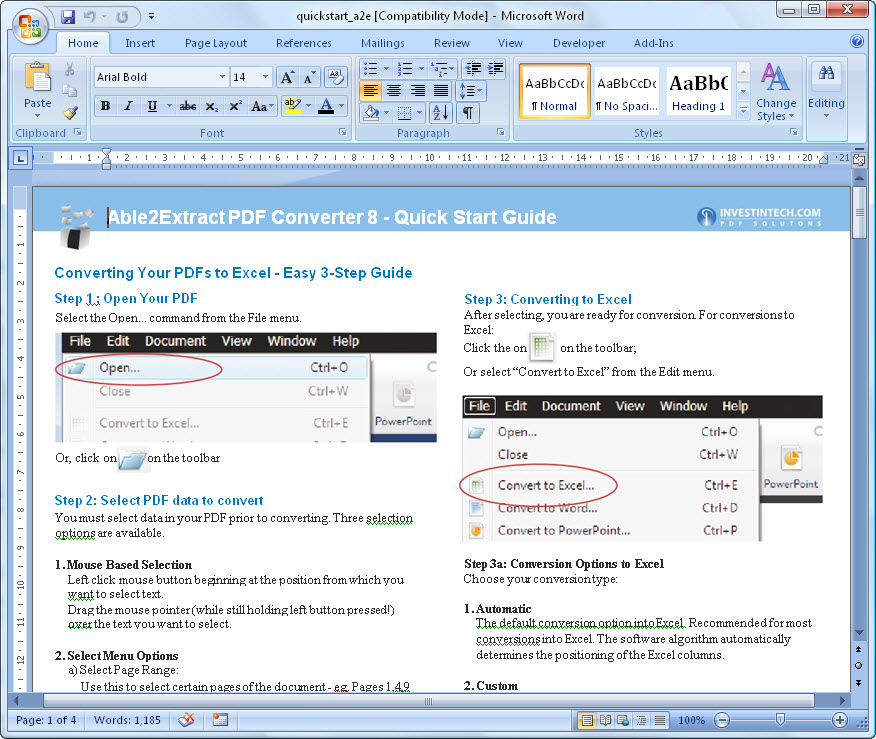
Task: Grow font size with large A icon
Action: 287,78
